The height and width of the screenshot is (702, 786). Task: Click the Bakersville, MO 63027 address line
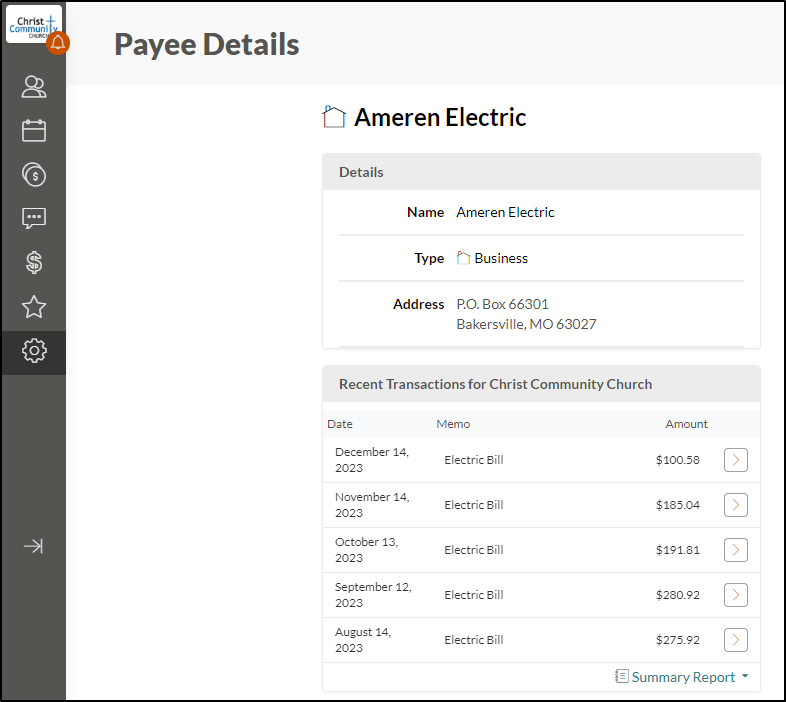(526, 324)
